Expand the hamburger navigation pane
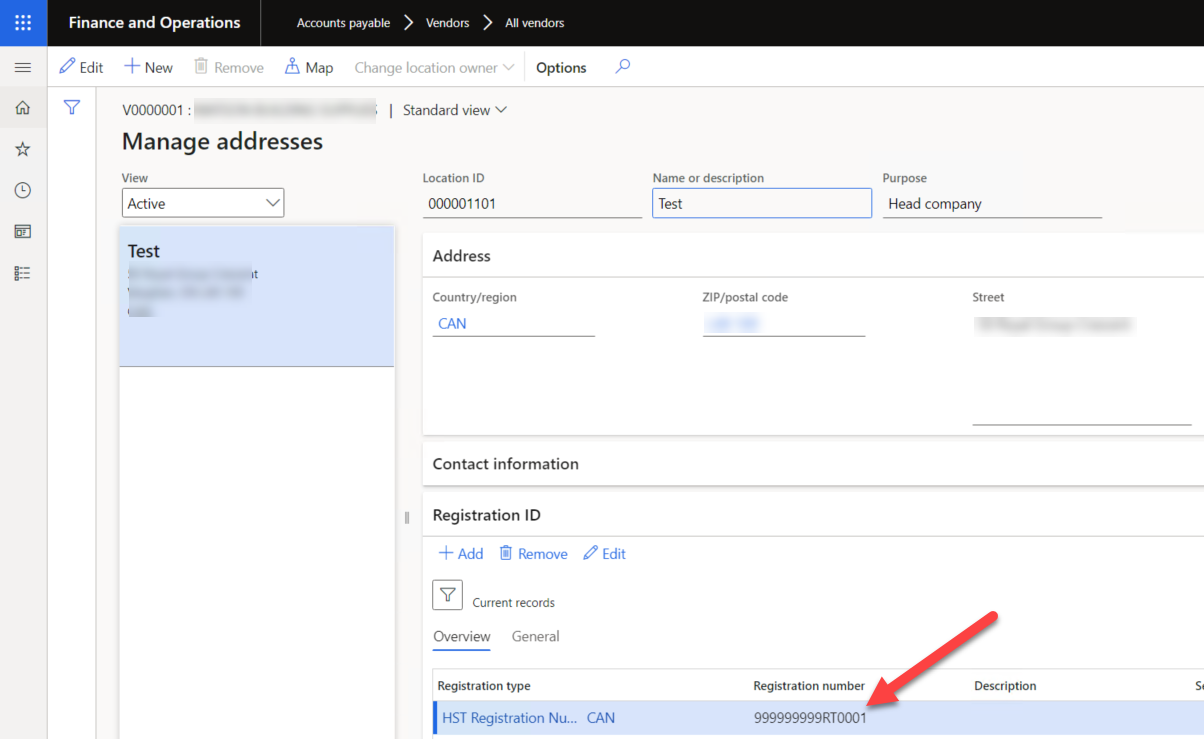Screen dimensions: 1204x739 [23, 68]
